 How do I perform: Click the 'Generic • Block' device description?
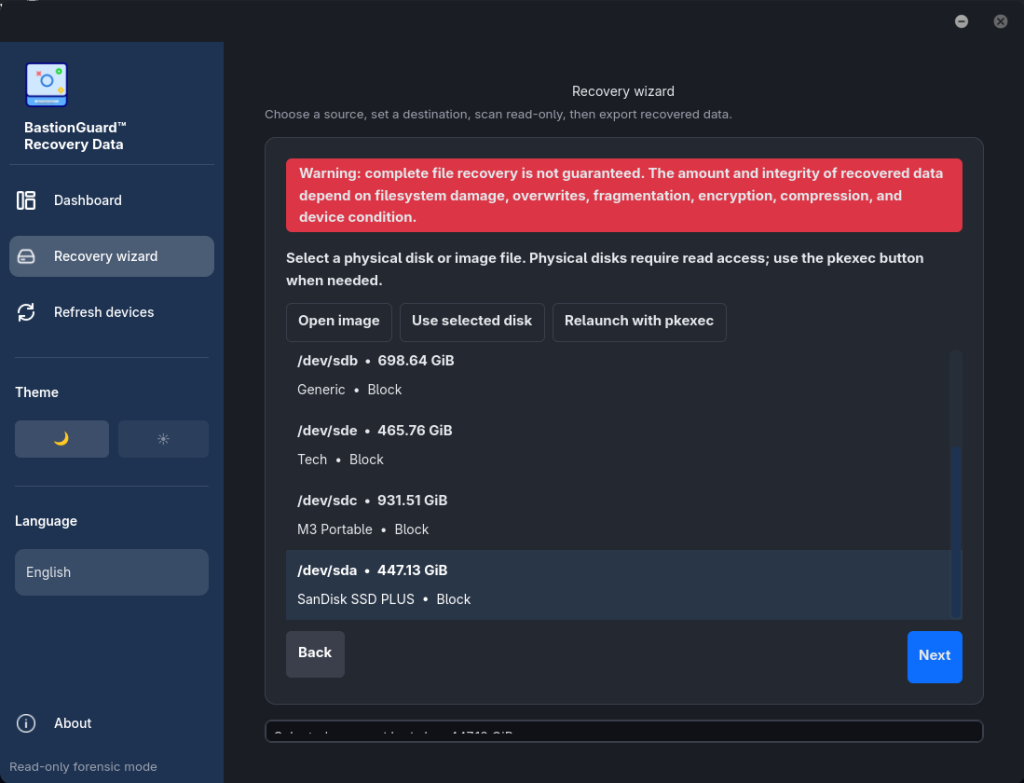(349, 390)
